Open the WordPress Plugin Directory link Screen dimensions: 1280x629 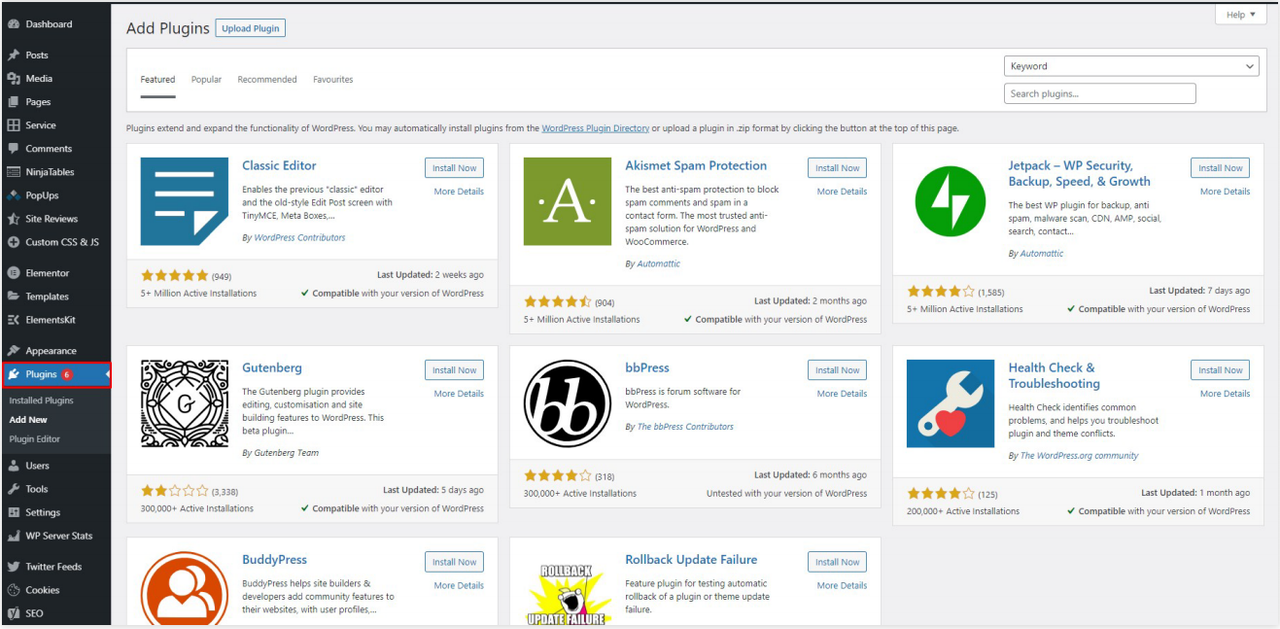595,129
